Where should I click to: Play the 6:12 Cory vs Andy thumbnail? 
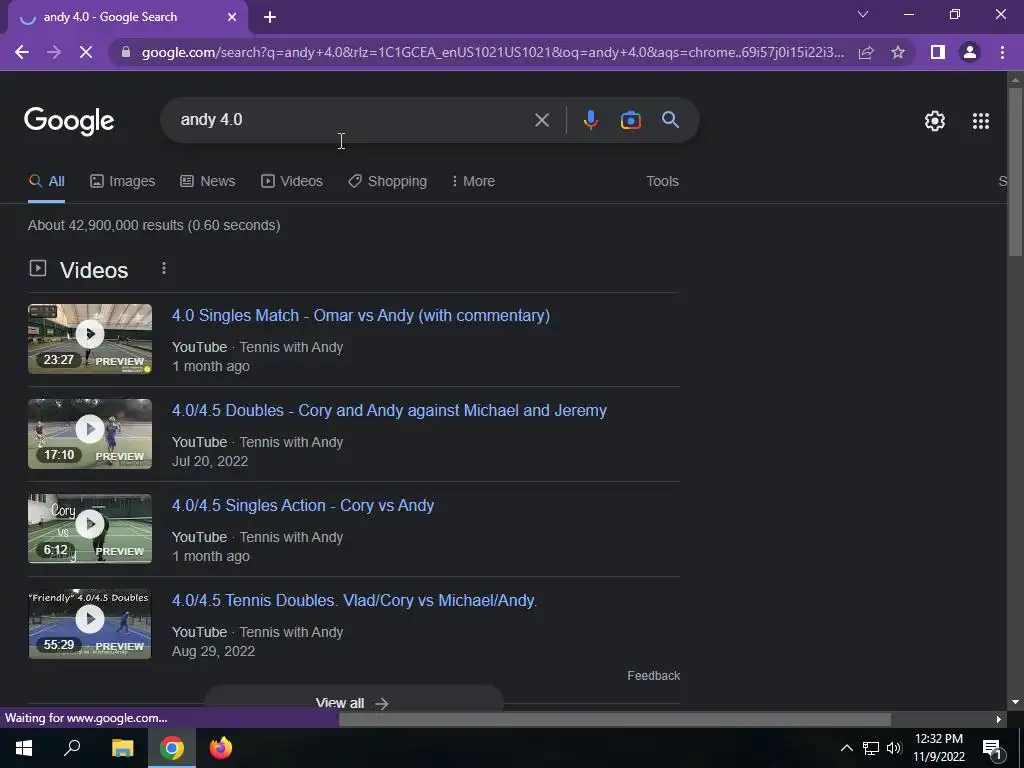click(90, 528)
